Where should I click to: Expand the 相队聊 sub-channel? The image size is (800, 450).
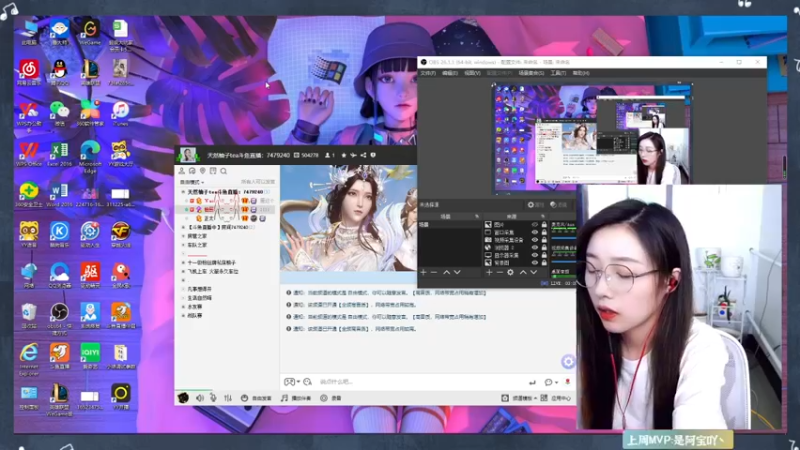pos(183,316)
